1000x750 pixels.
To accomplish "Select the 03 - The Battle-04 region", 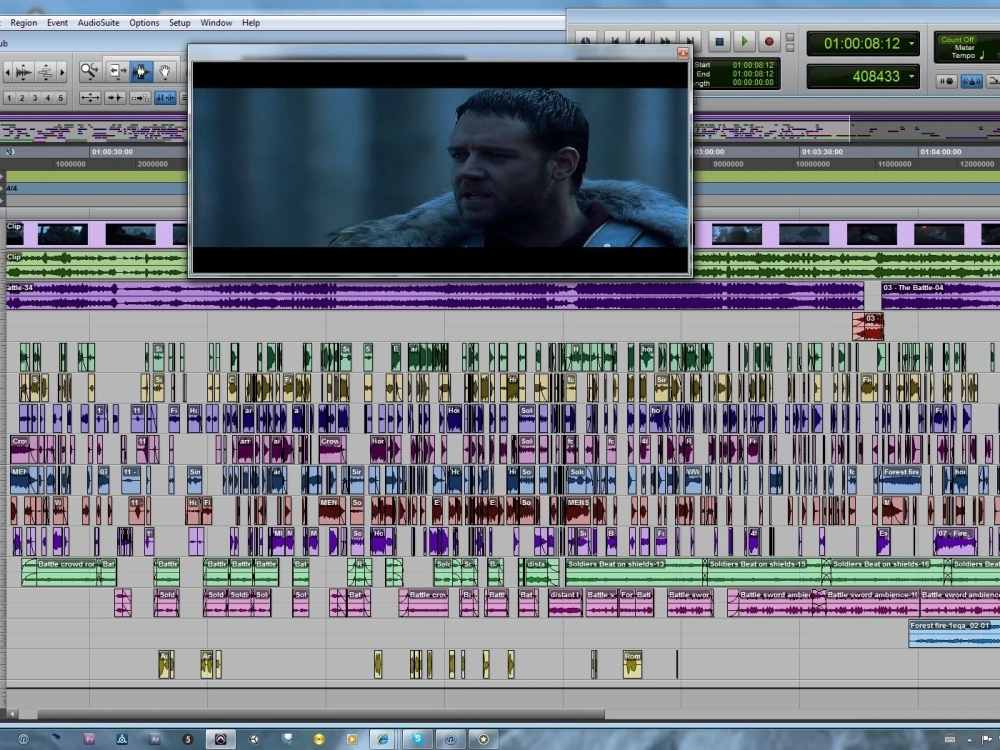I will (x=940, y=297).
